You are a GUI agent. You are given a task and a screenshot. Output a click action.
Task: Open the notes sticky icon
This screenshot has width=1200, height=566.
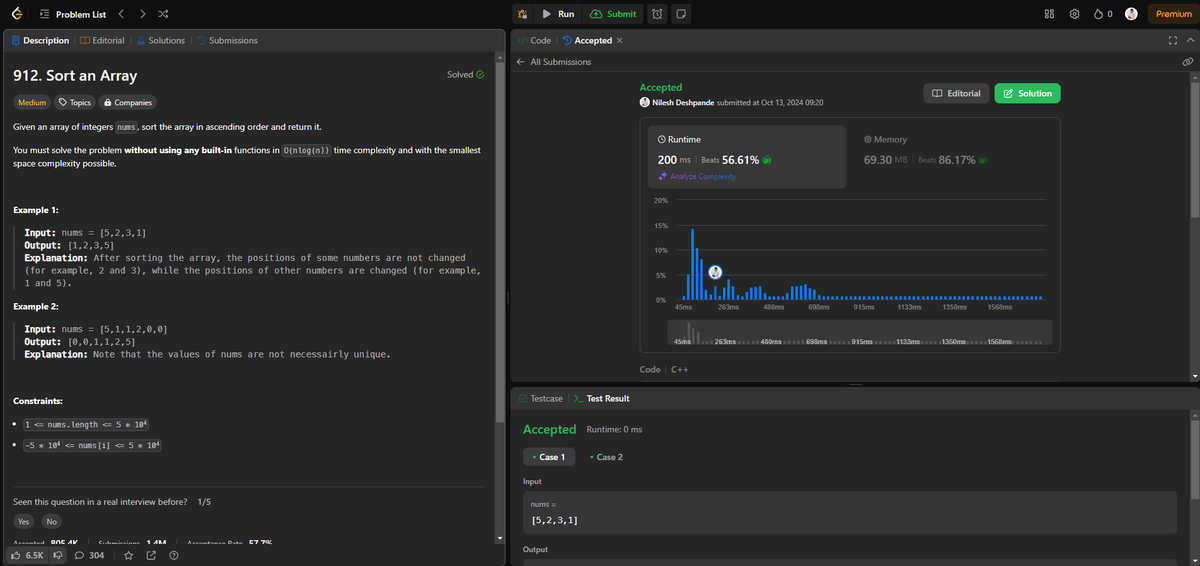[680, 14]
